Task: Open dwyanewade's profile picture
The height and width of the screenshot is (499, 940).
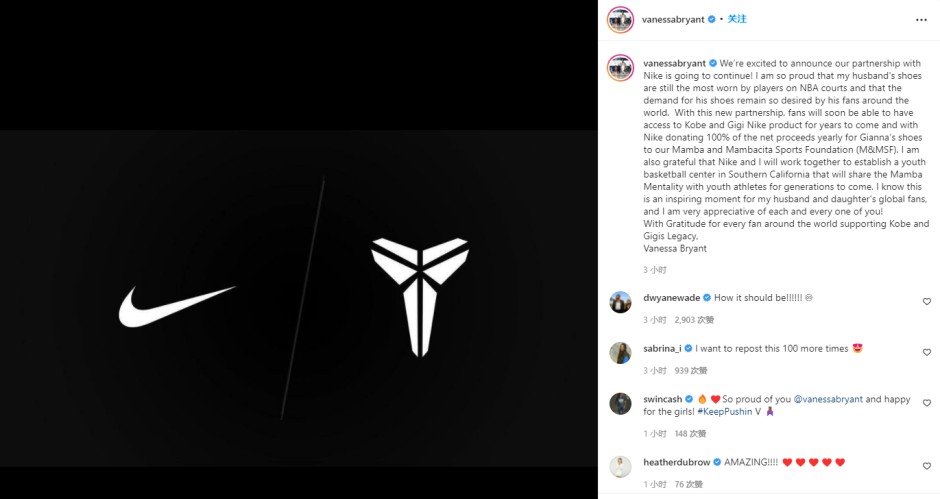Action: (621, 301)
